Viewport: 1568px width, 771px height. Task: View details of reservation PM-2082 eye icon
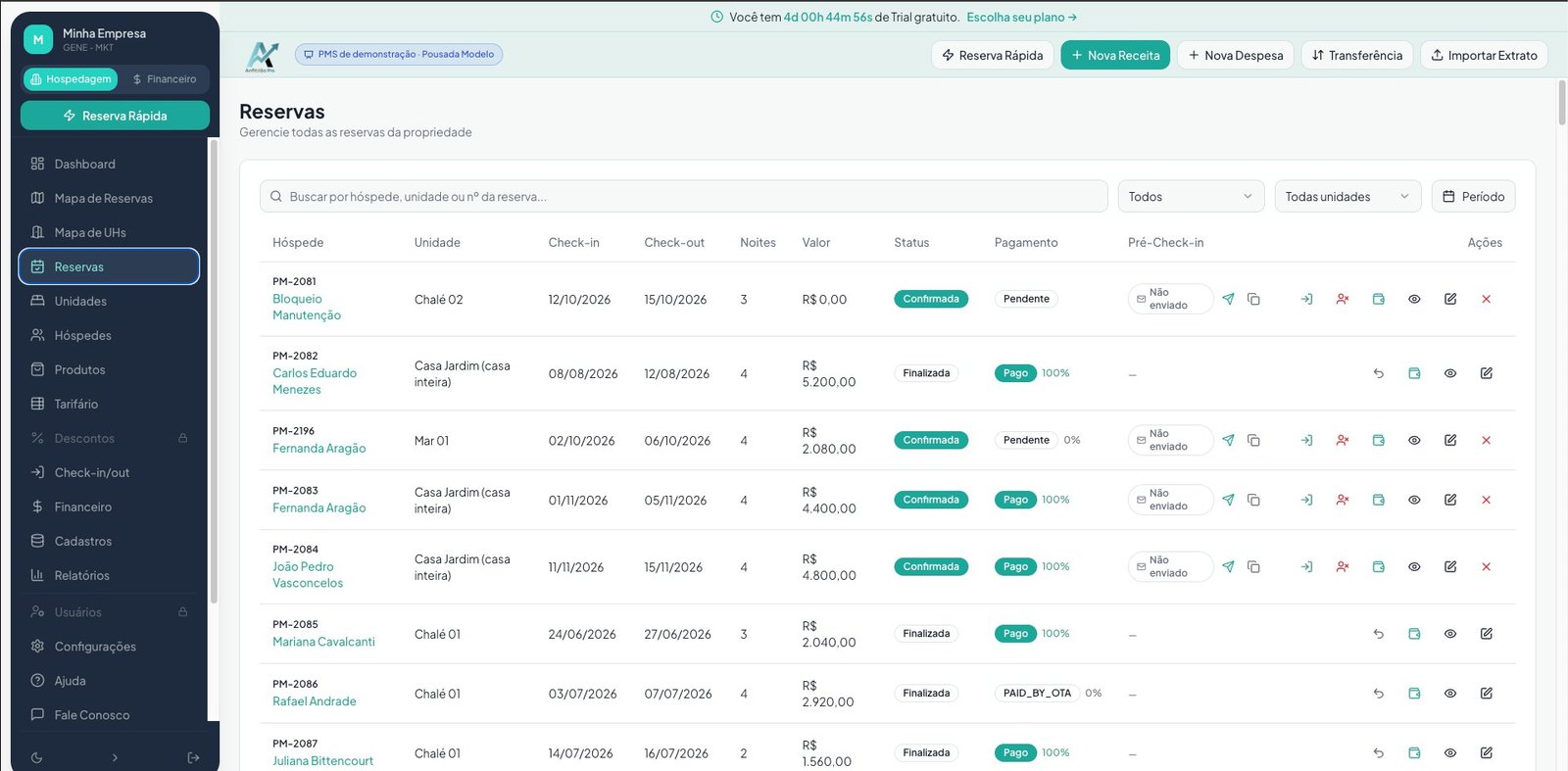tap(1450, 373)
